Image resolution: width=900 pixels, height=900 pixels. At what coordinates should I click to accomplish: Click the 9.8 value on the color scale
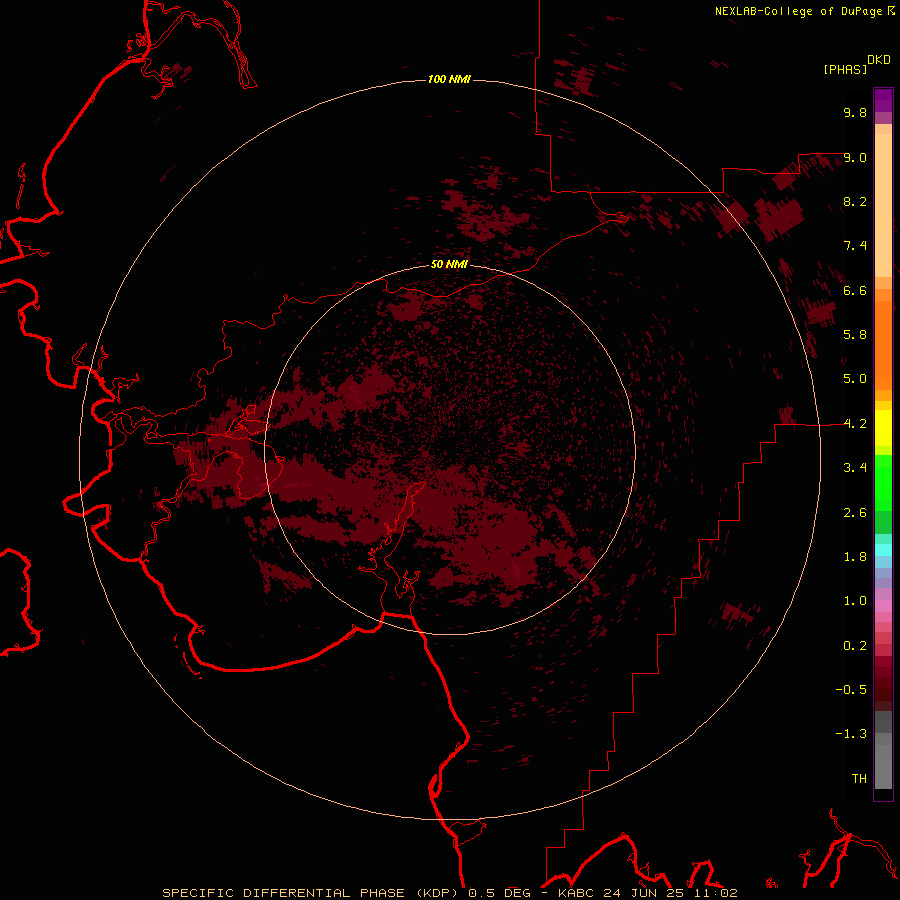click(x=855, y=112)
